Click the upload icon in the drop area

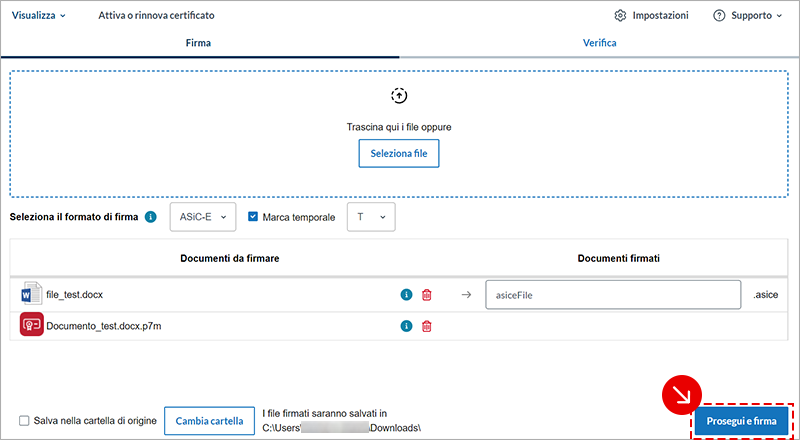(399, 96)
